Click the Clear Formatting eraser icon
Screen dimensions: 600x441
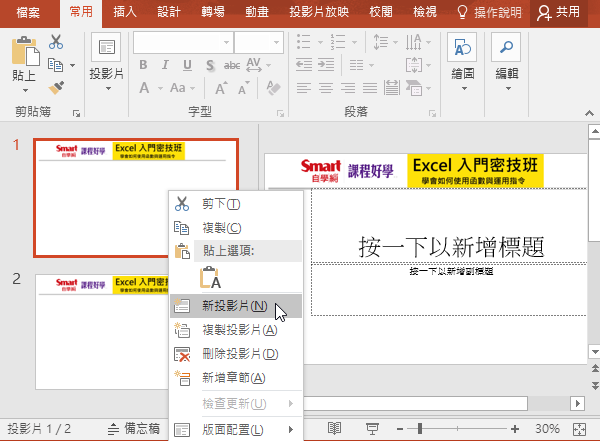[273, 88]
